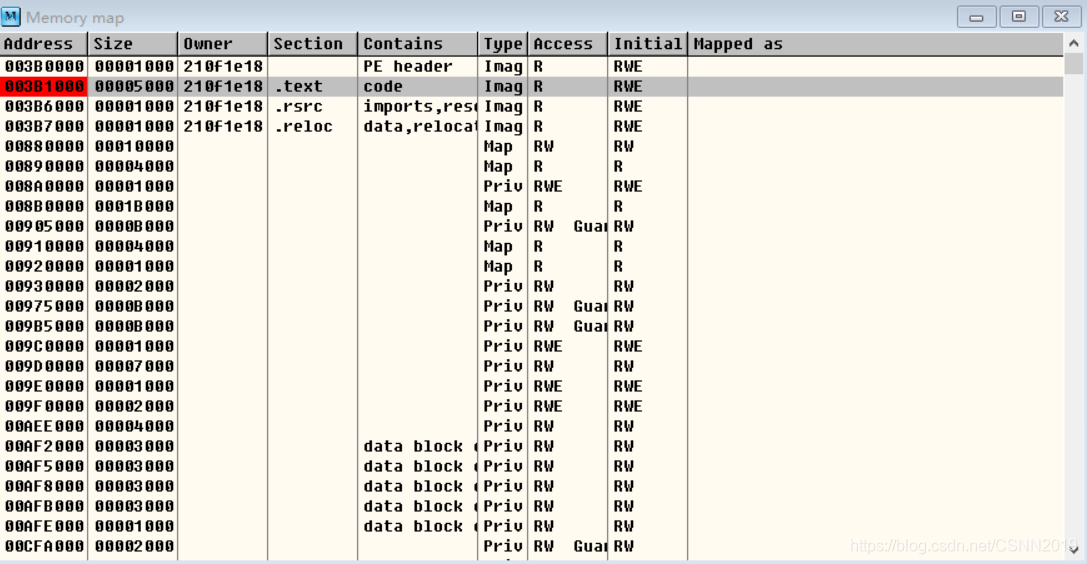The height and width of the screenshot is (564, 1087).
Task: Select the row at address 00880000
Action: (532, 147)
